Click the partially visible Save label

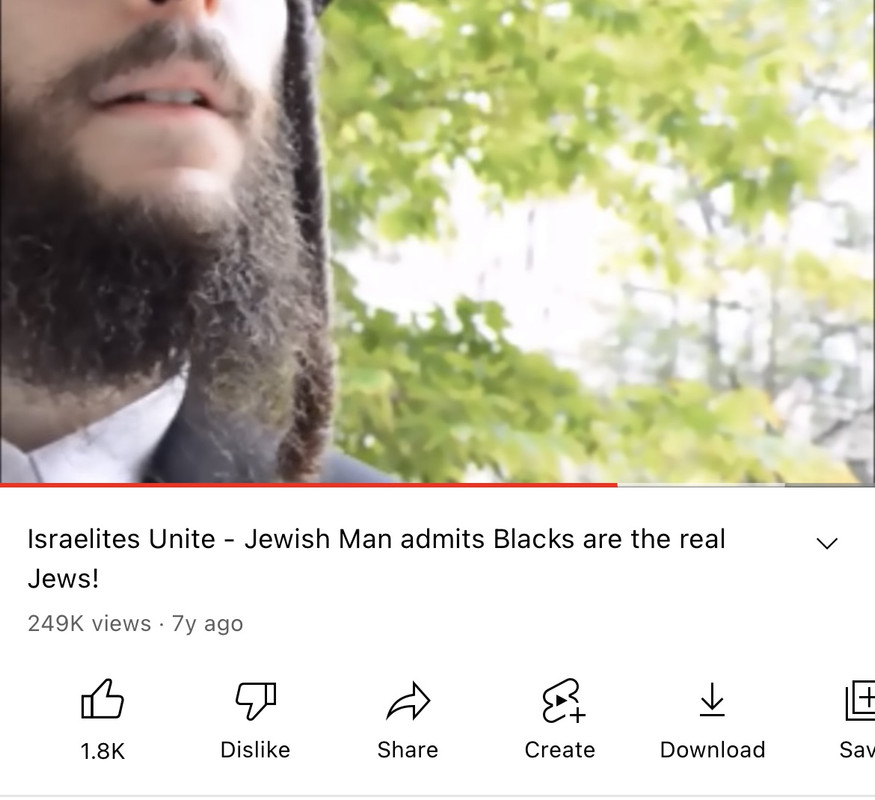click(857, 750)
